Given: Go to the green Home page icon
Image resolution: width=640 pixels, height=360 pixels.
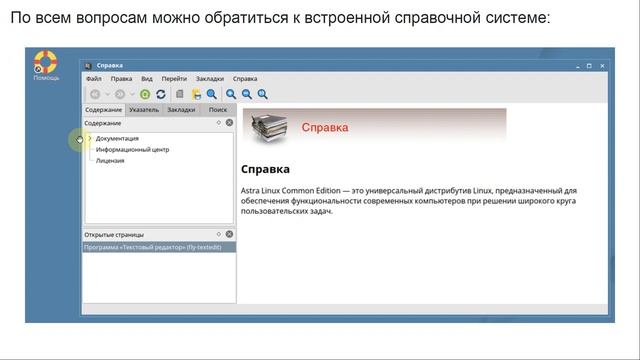Looking at the screenshot, I should point(145,94).
